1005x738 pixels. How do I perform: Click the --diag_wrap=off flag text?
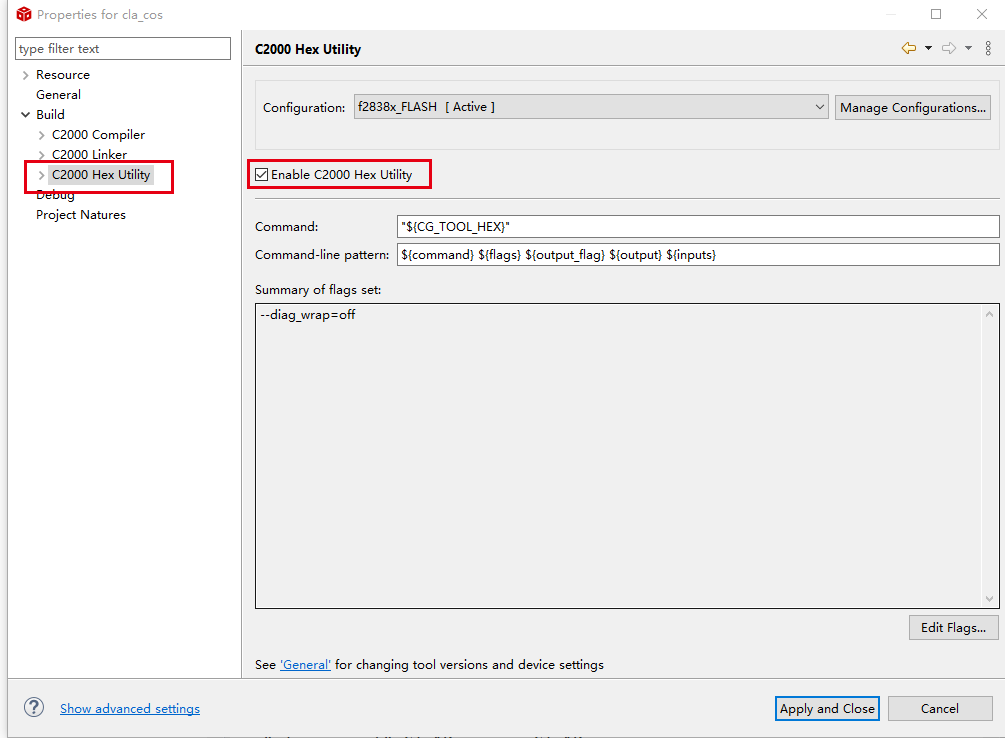pos(308,315)
